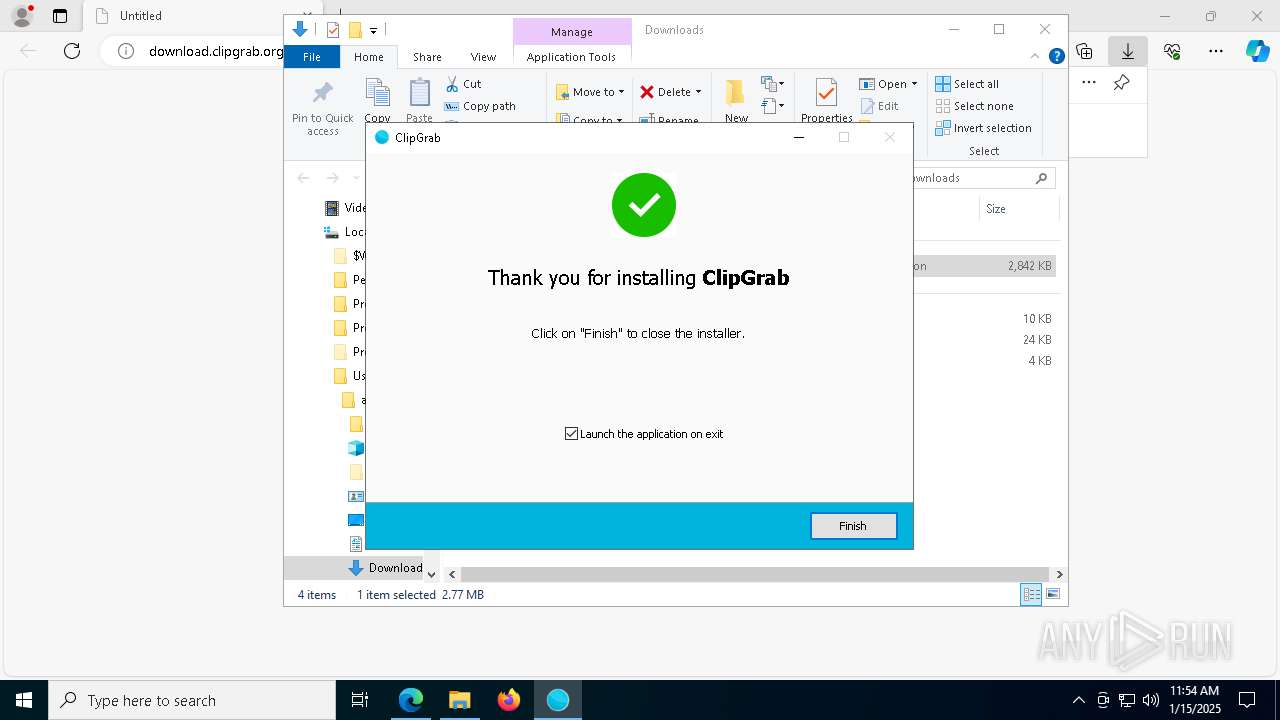
Task: Open the Copilot icon in Edge
Action: point(1258,51)
